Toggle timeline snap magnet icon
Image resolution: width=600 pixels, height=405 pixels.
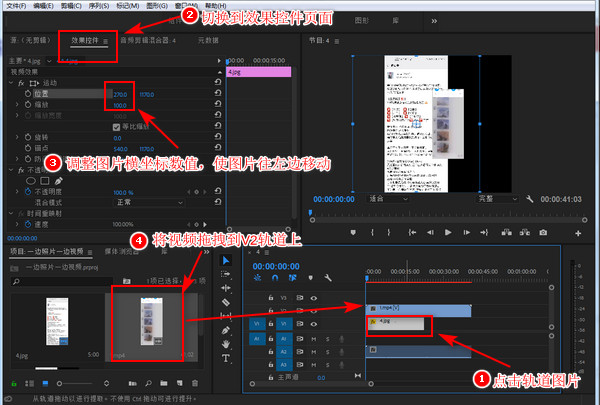[275, 278]
